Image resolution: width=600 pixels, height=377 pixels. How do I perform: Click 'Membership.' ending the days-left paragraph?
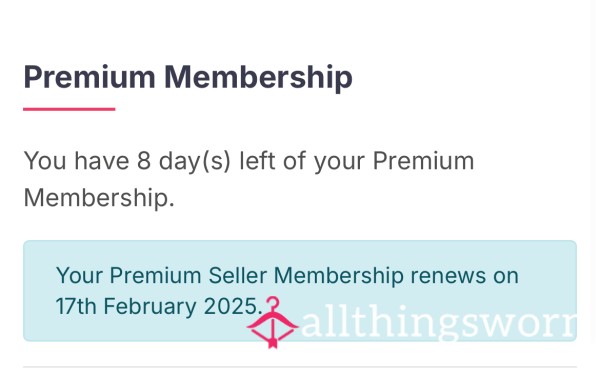tap(99, 197)
